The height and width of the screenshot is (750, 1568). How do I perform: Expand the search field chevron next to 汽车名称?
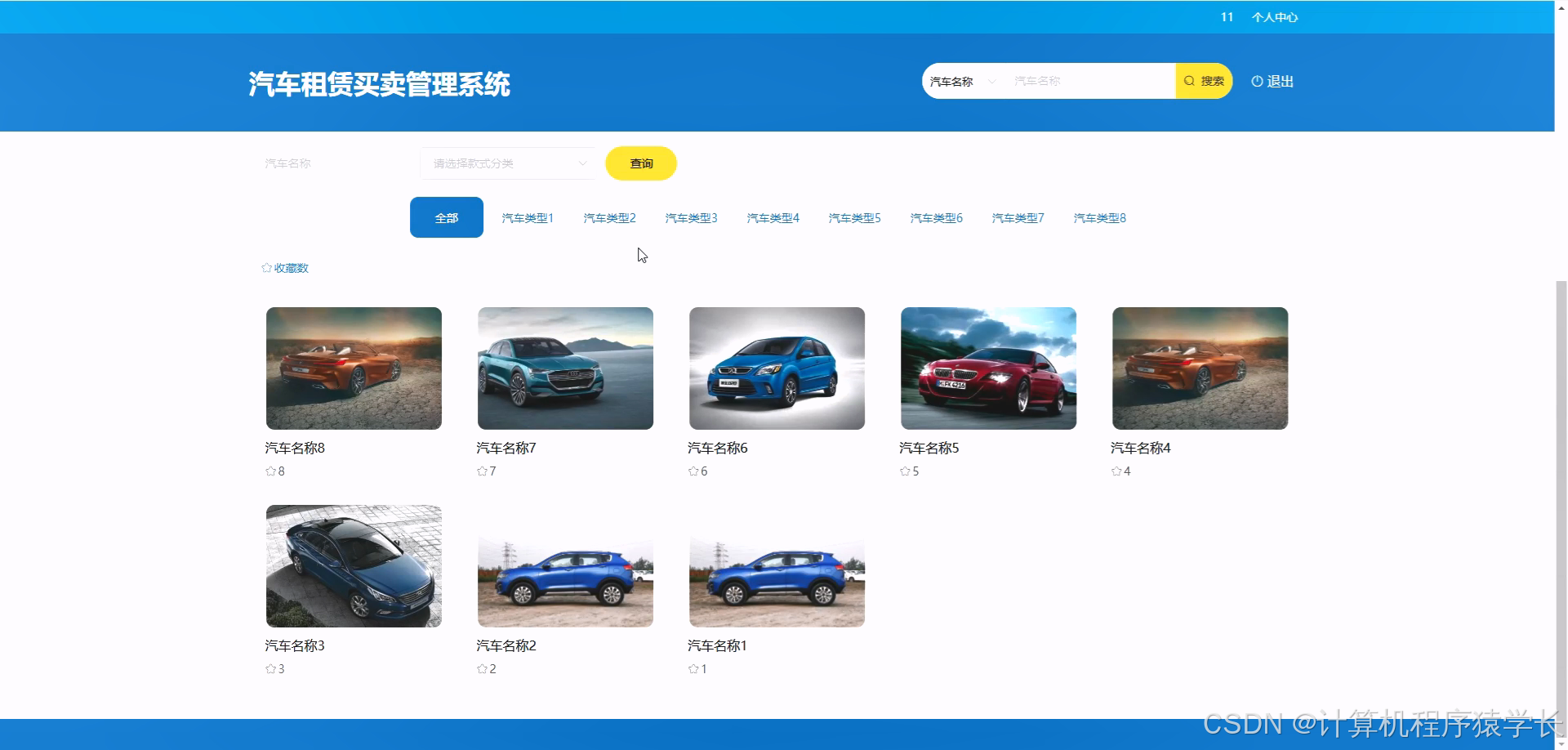[x=991, y=81]
